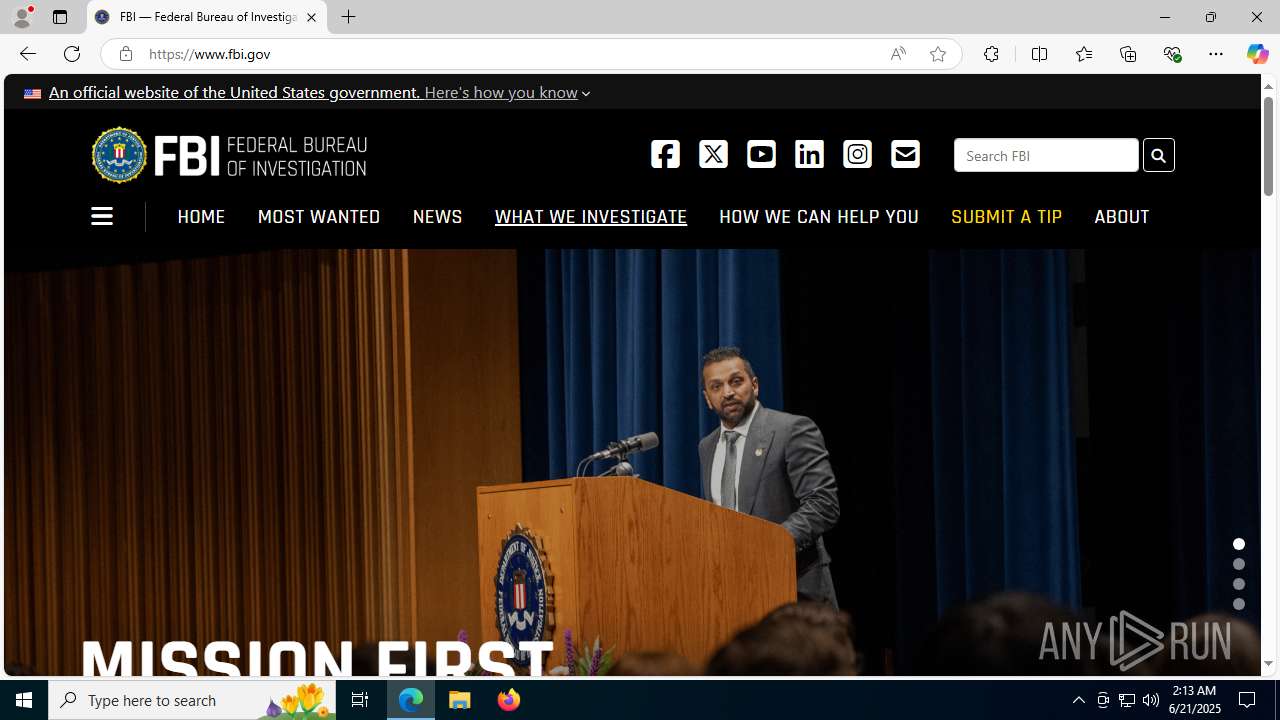Viewport: 1280px width, 720px height.
Task: Open HOW WE CAN HELP YOU
Action: 819,217
